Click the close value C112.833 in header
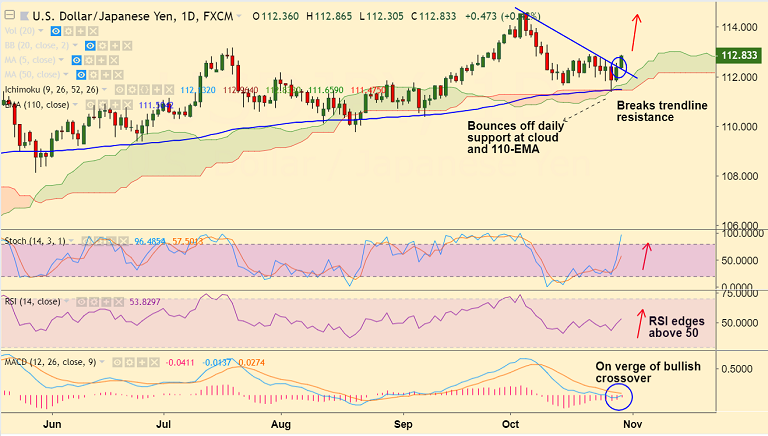The width and height of the screenshot is (768, 436). [433, 16]
